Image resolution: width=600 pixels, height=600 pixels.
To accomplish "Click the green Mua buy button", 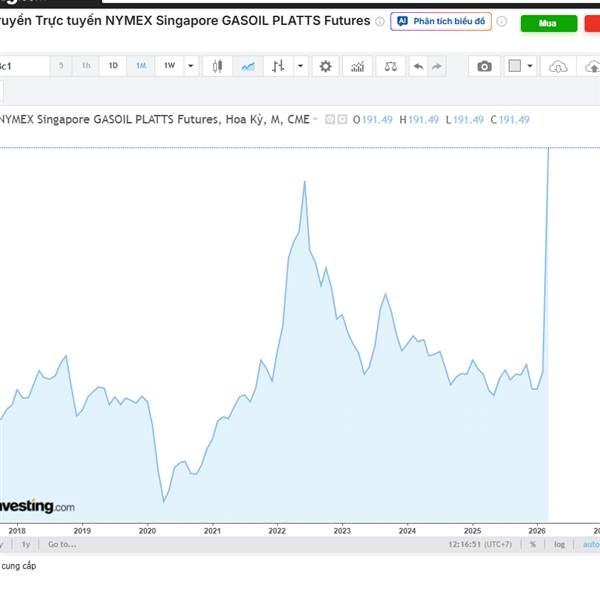I will tap(549, 23).
